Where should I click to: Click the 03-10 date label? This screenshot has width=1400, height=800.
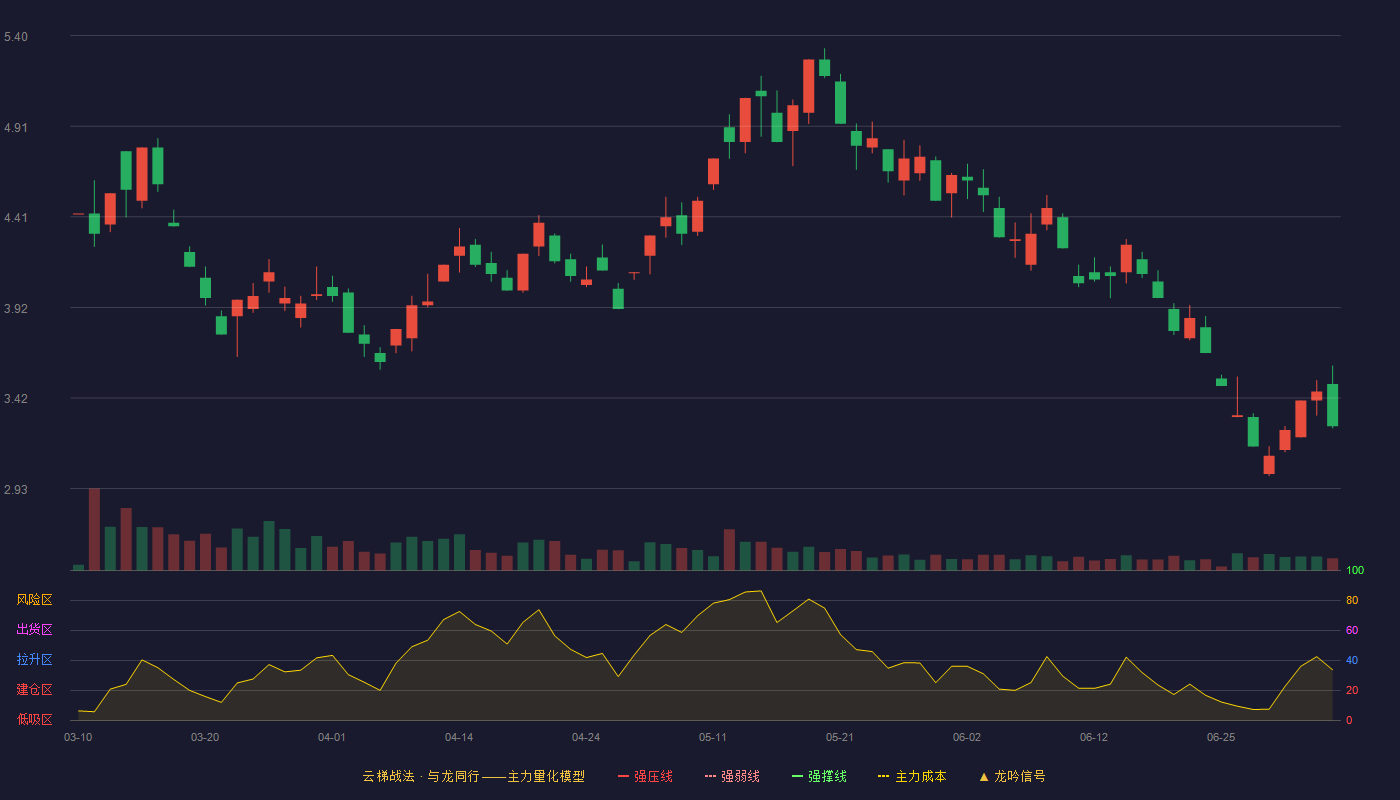coord(78,737)
